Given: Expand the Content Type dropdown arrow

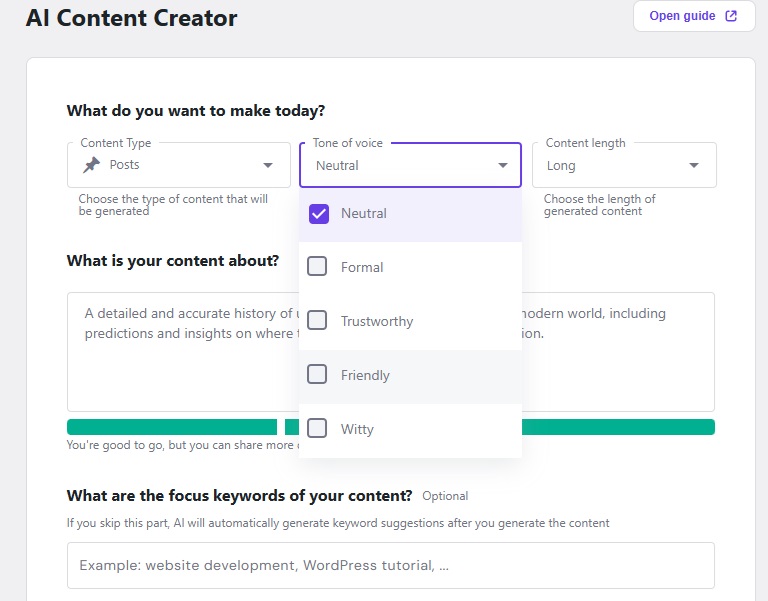Looking at the screenshot, I should click(268, 166).
